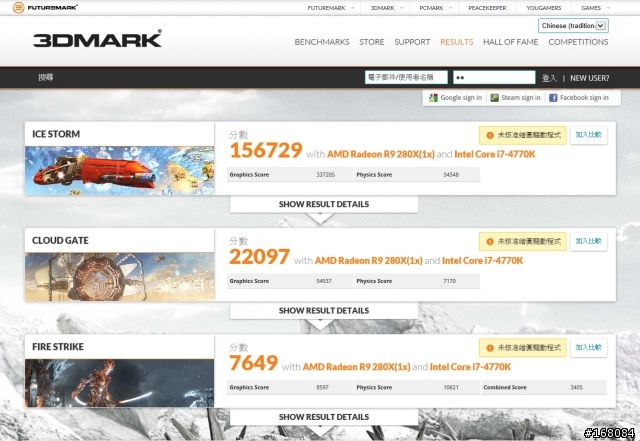Click the 登入 login button

pyautogui.click(x=549, y=78)
